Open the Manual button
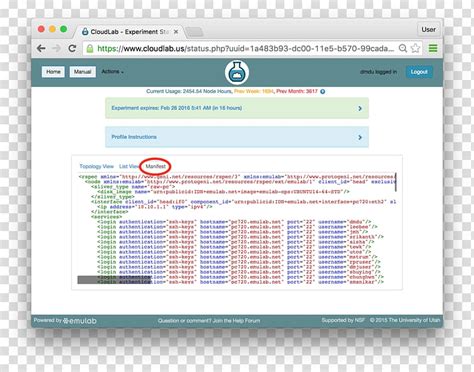474x372 pixels. (x=83, y=72)
